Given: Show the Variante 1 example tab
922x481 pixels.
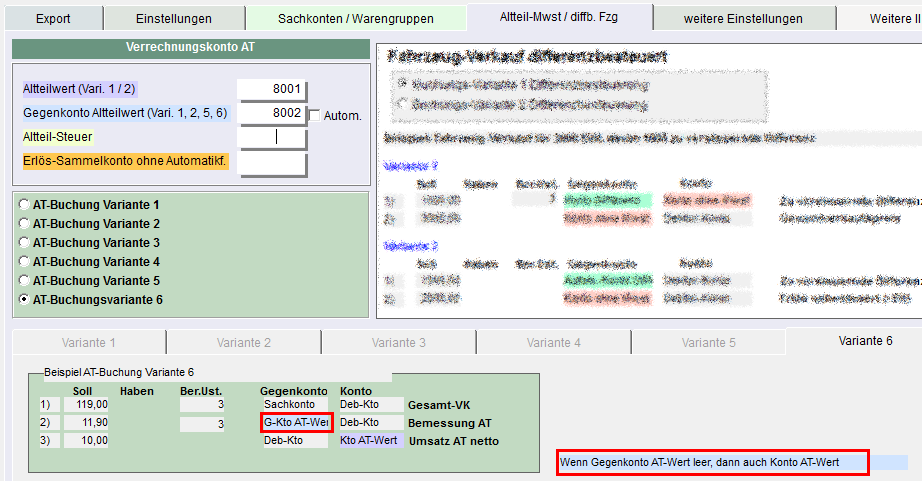Looking at the screenshot, I should tap(90, 342).
